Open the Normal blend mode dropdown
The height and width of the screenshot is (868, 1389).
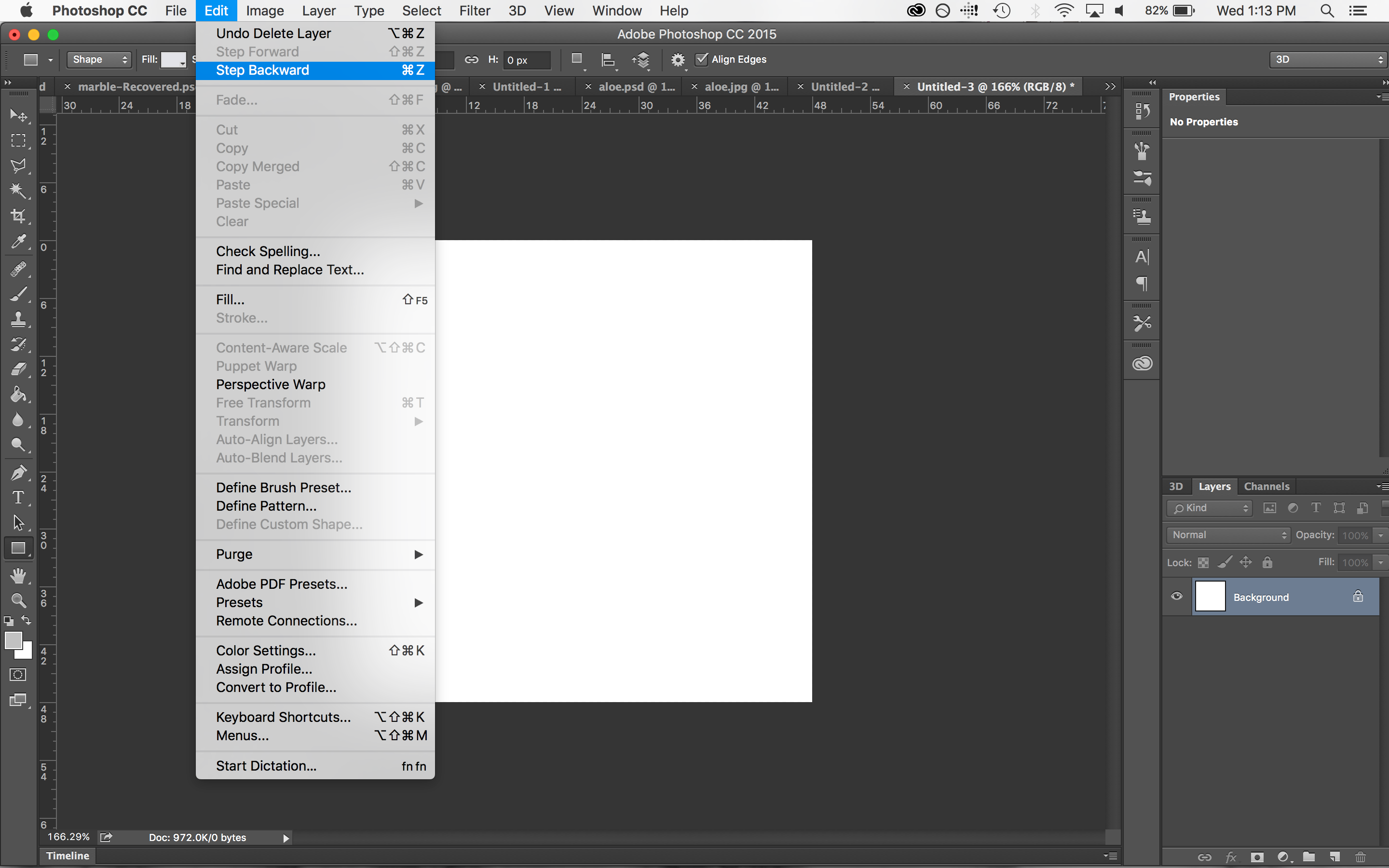(1228, 535)
